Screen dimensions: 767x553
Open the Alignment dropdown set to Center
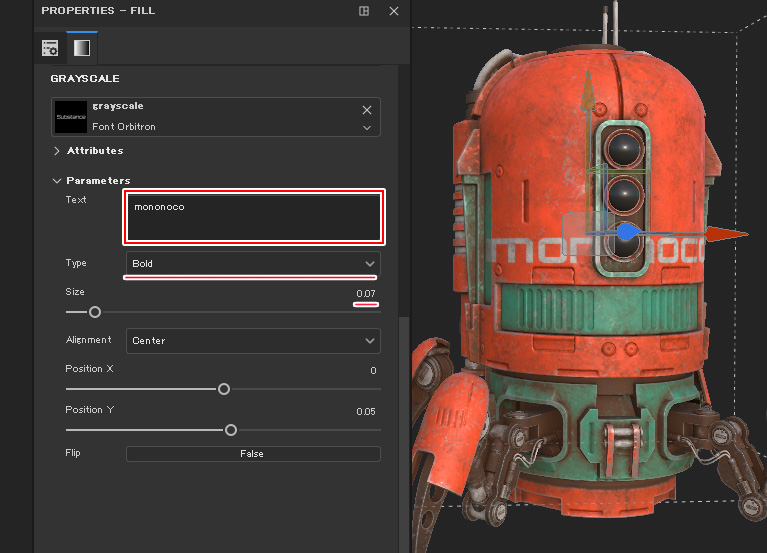[x=252, y=341]
